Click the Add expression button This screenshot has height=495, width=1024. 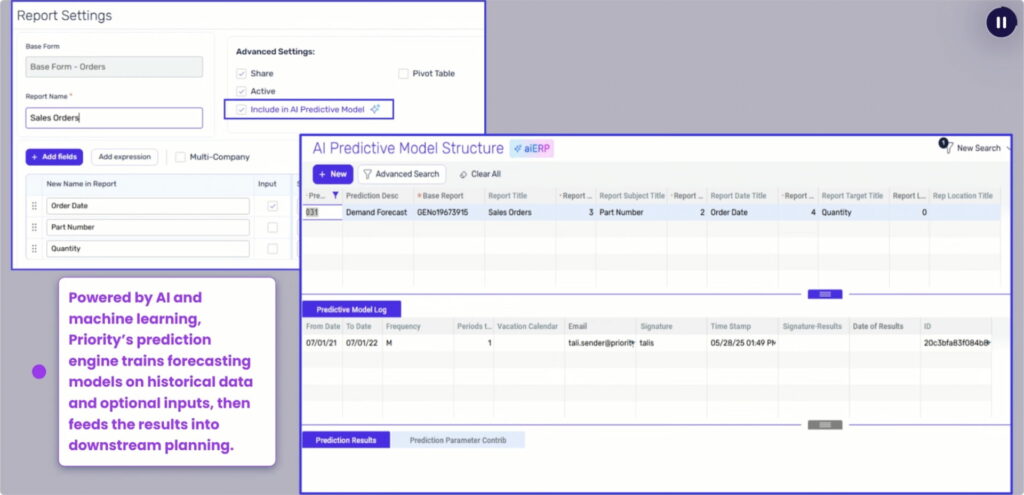coord(124,157)
